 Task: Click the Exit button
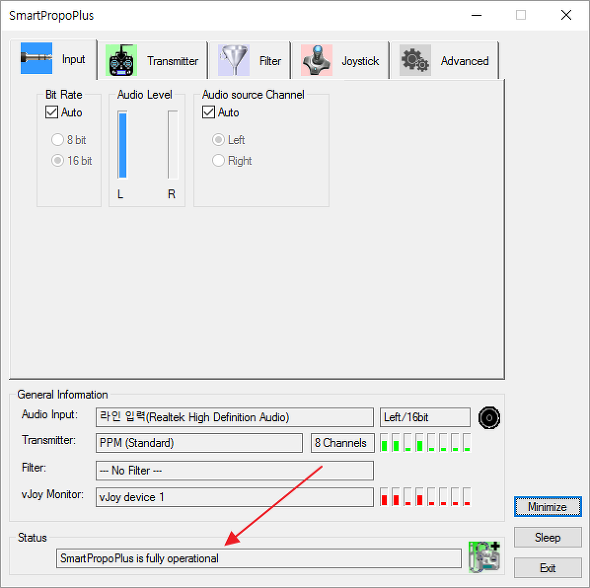point(547,567)
